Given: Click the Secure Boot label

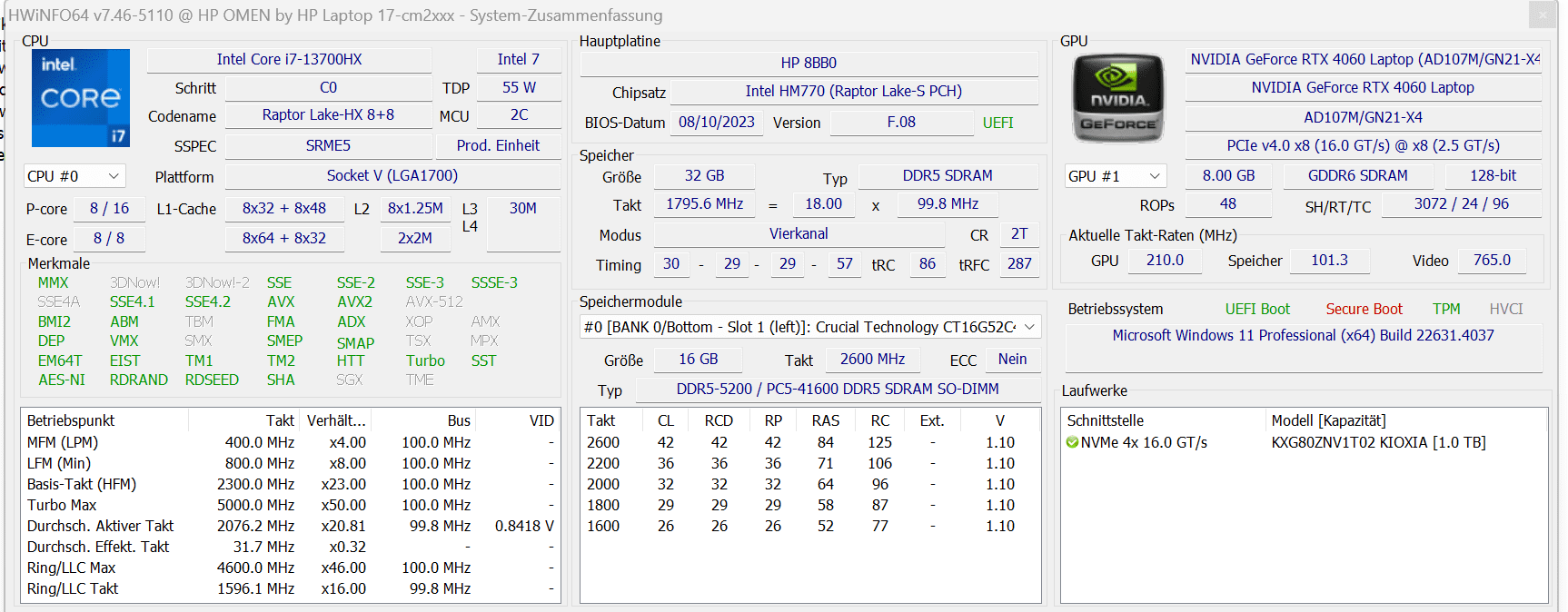Looking at the screenshot, I should pos(1364,309).
